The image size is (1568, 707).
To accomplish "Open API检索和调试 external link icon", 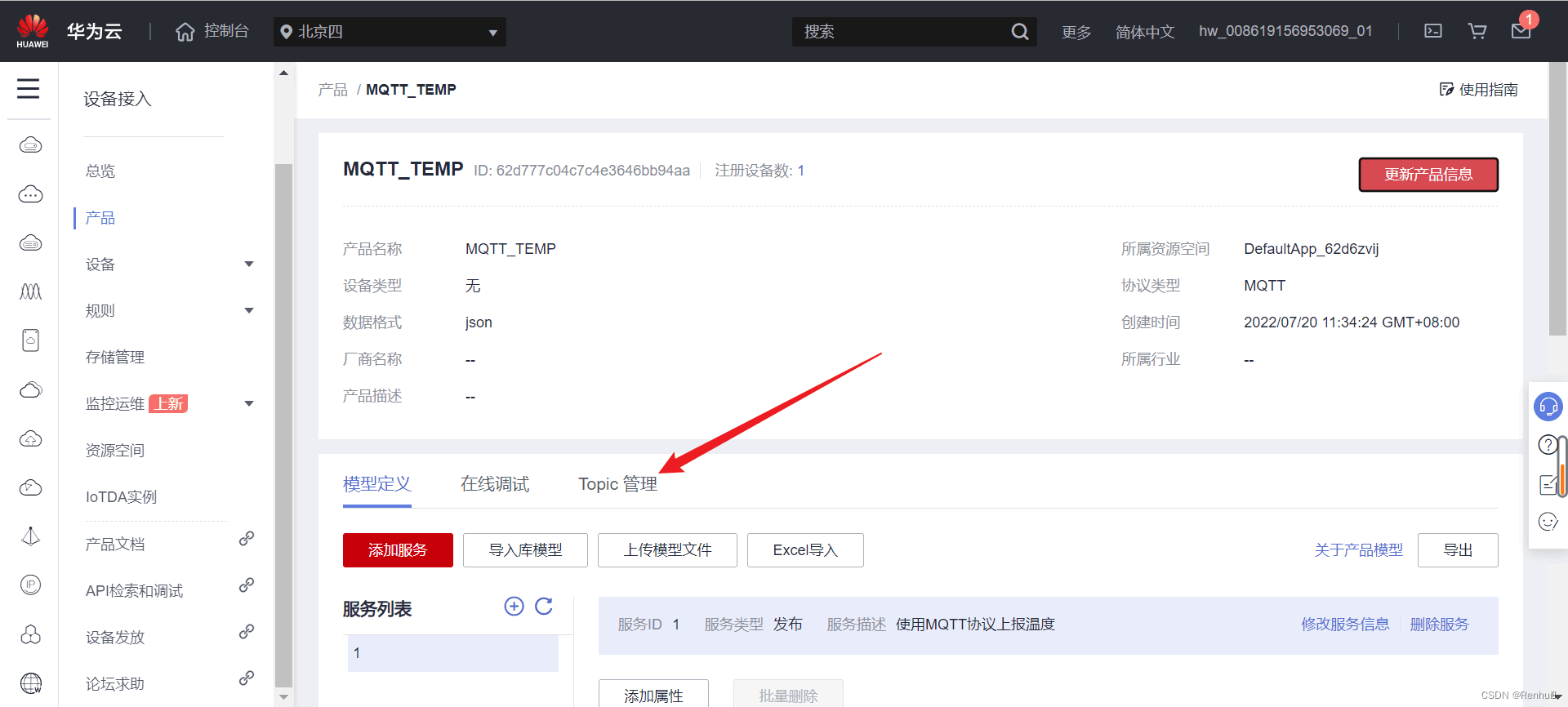I will coord(247,585).
